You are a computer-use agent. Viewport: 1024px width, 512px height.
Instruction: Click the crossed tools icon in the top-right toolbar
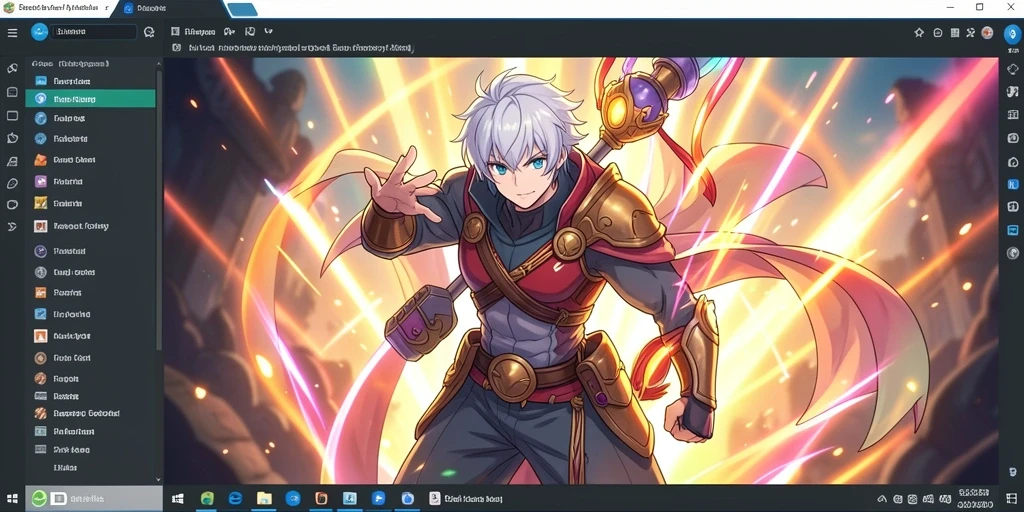tap(970, 32)
